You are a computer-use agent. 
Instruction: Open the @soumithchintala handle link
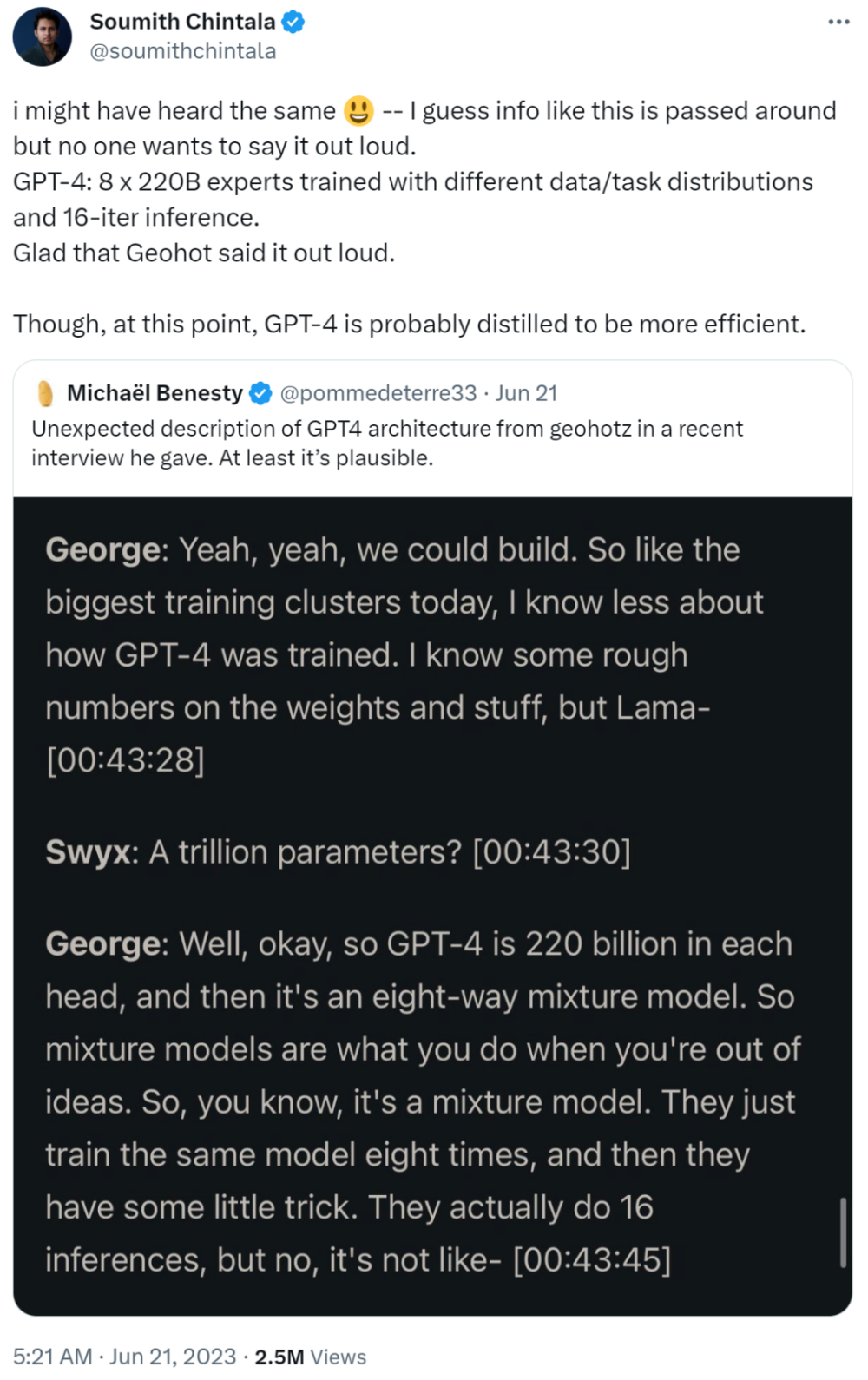[x=183, y=51]
